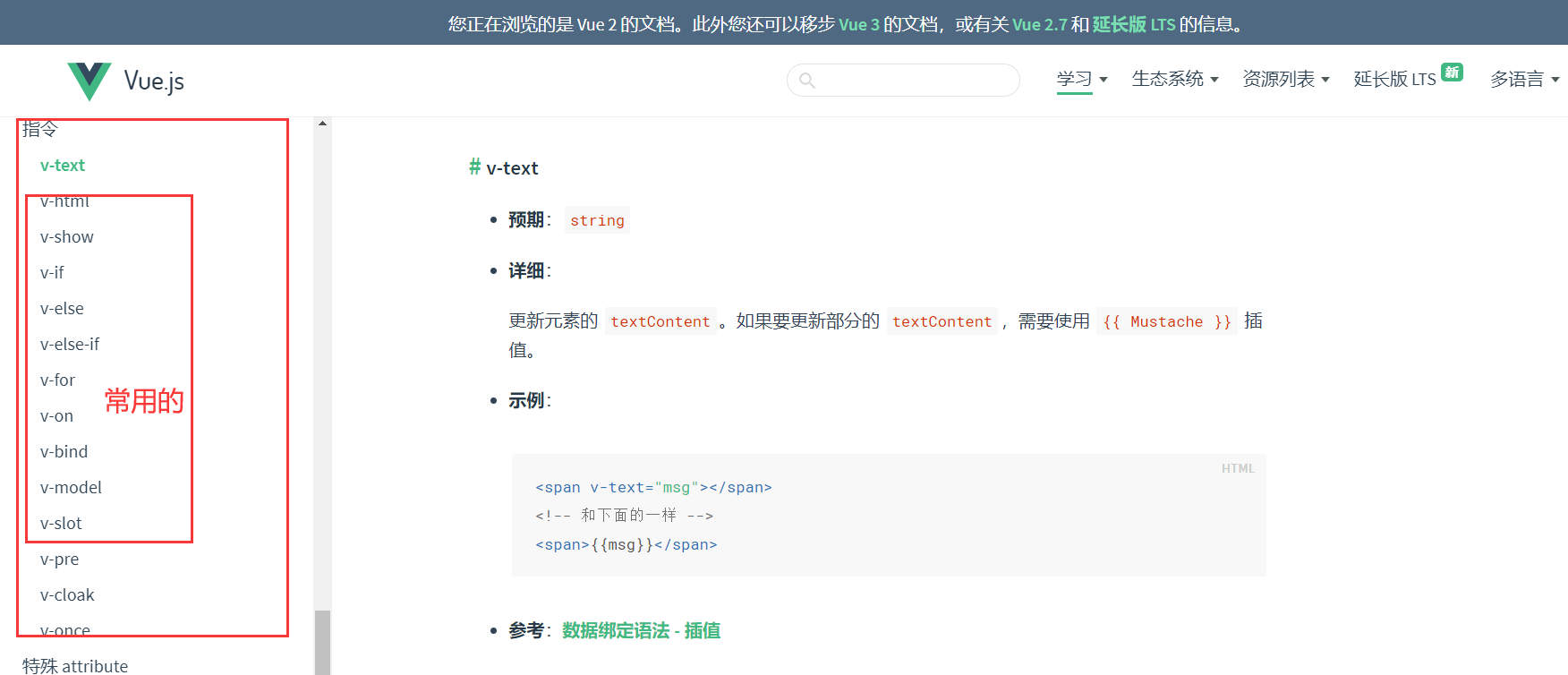The image size is (1568, 675).
Task: Go to v-if in the sidebar
Action: pyautogui.click(x=52, y=273)
